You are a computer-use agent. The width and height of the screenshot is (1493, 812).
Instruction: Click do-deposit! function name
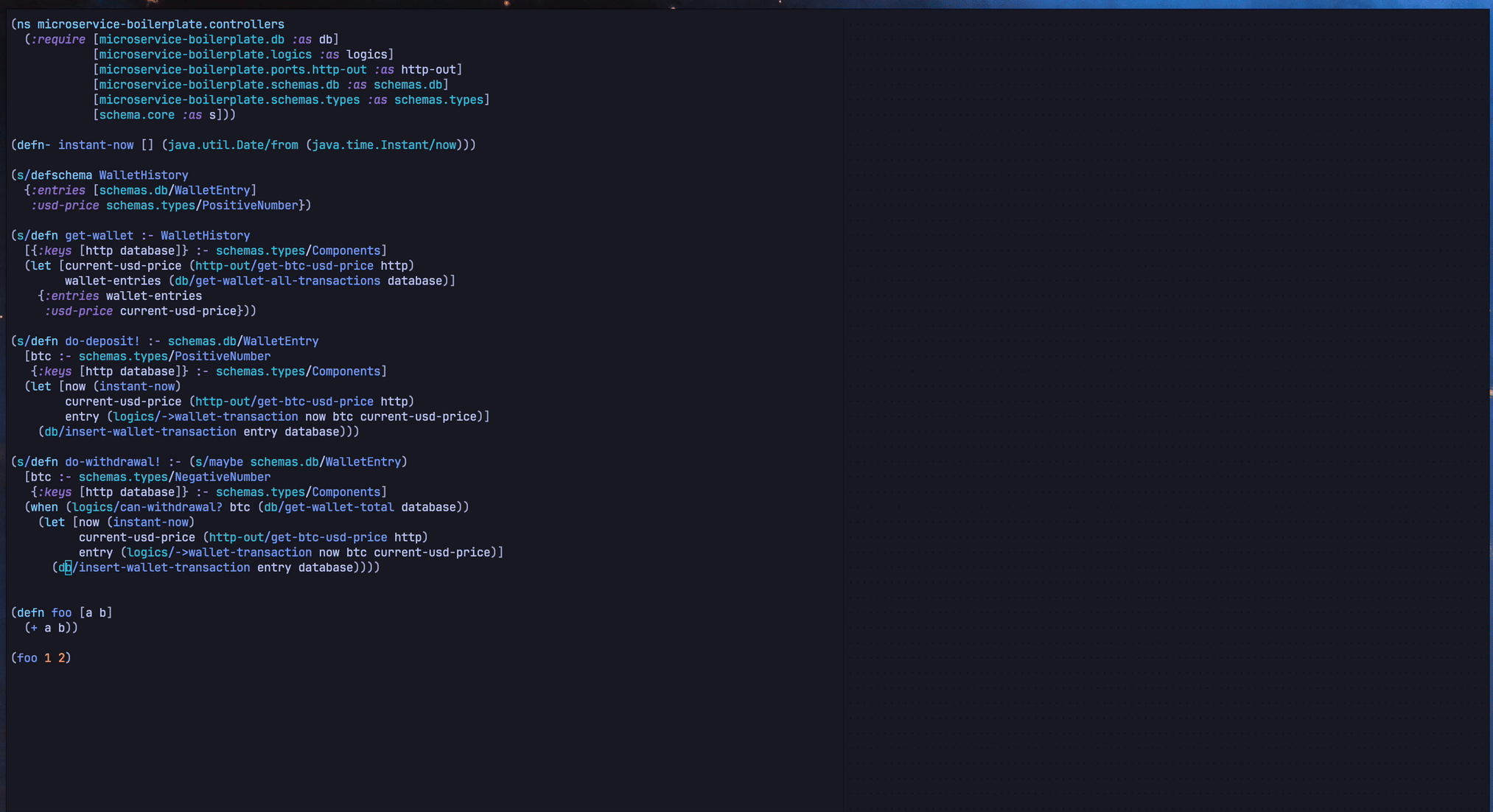102,341
